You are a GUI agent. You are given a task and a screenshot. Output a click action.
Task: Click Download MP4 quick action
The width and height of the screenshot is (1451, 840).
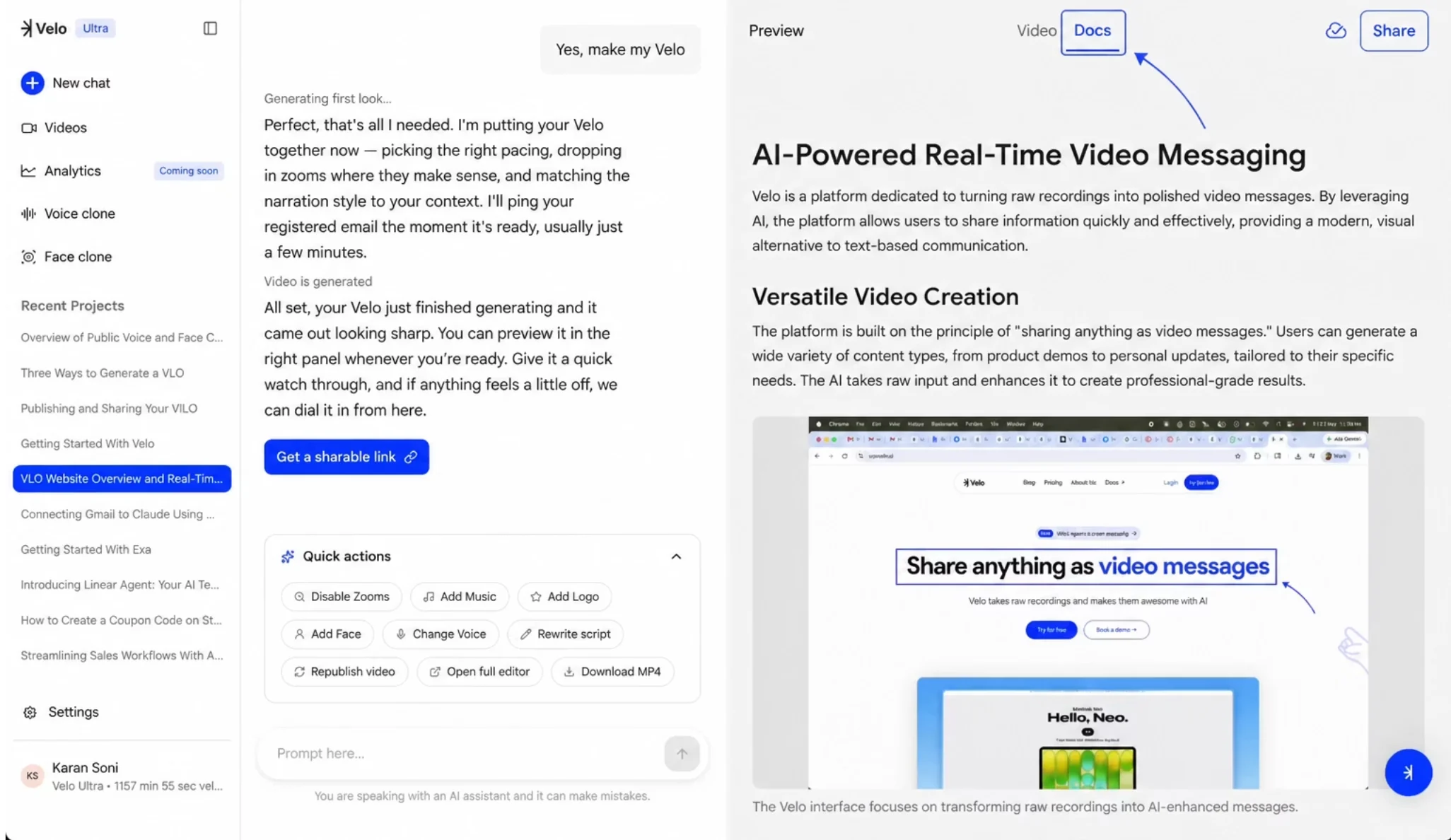pos(612,672)
